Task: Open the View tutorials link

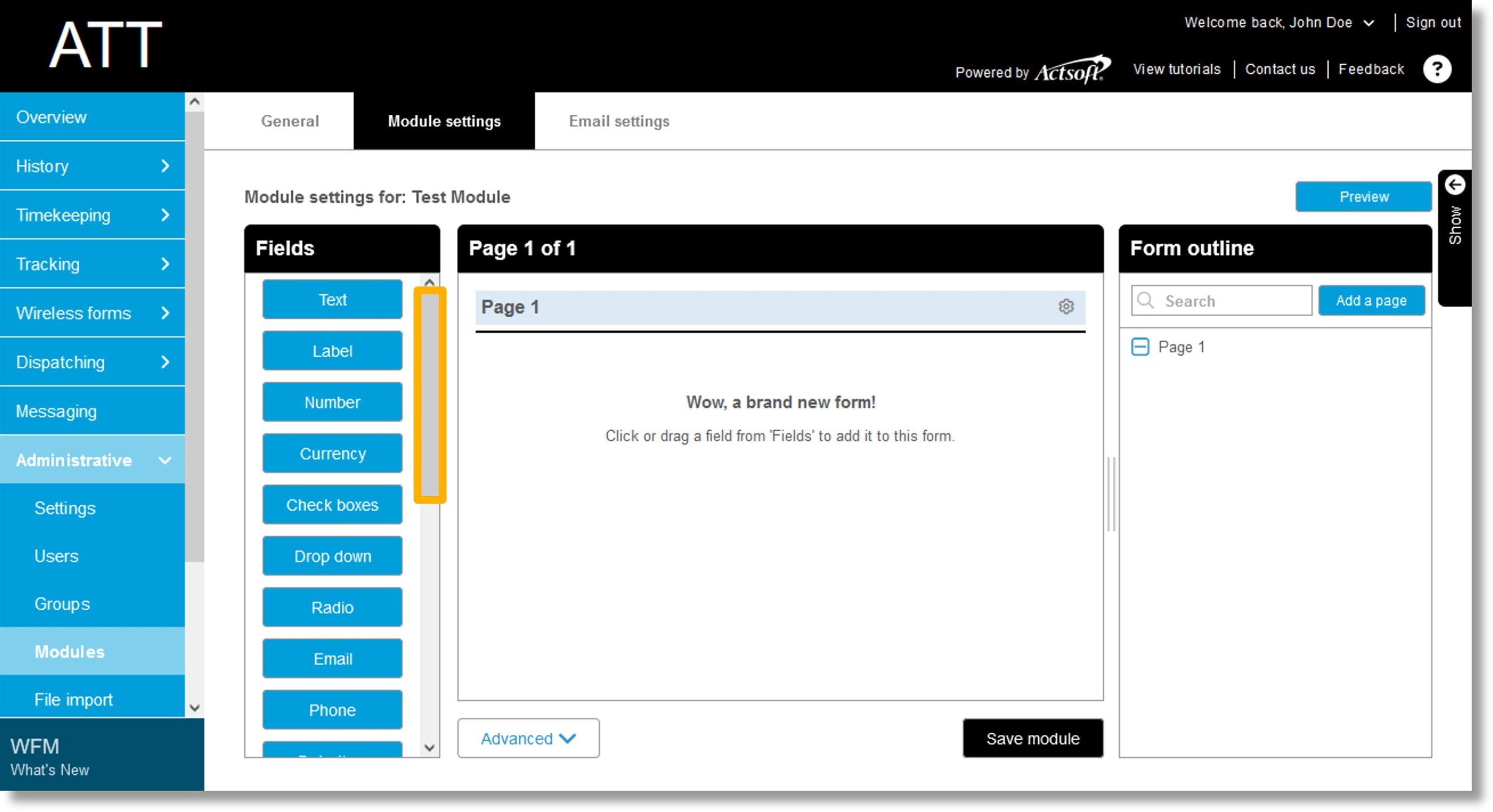Action: (1176, 69)
